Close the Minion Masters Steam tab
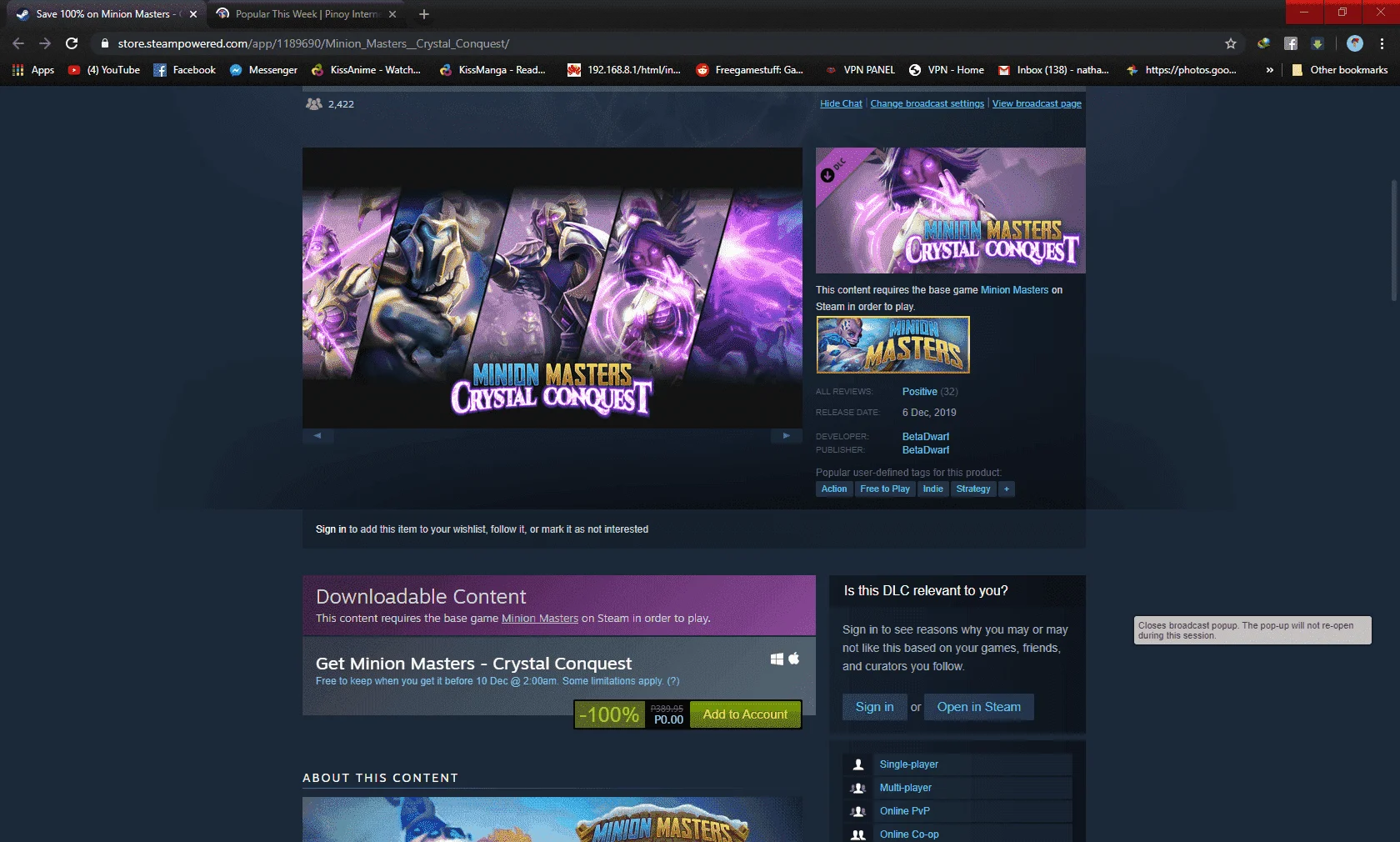The height and width of the screenshot is (842, 1400). (193, 14)
